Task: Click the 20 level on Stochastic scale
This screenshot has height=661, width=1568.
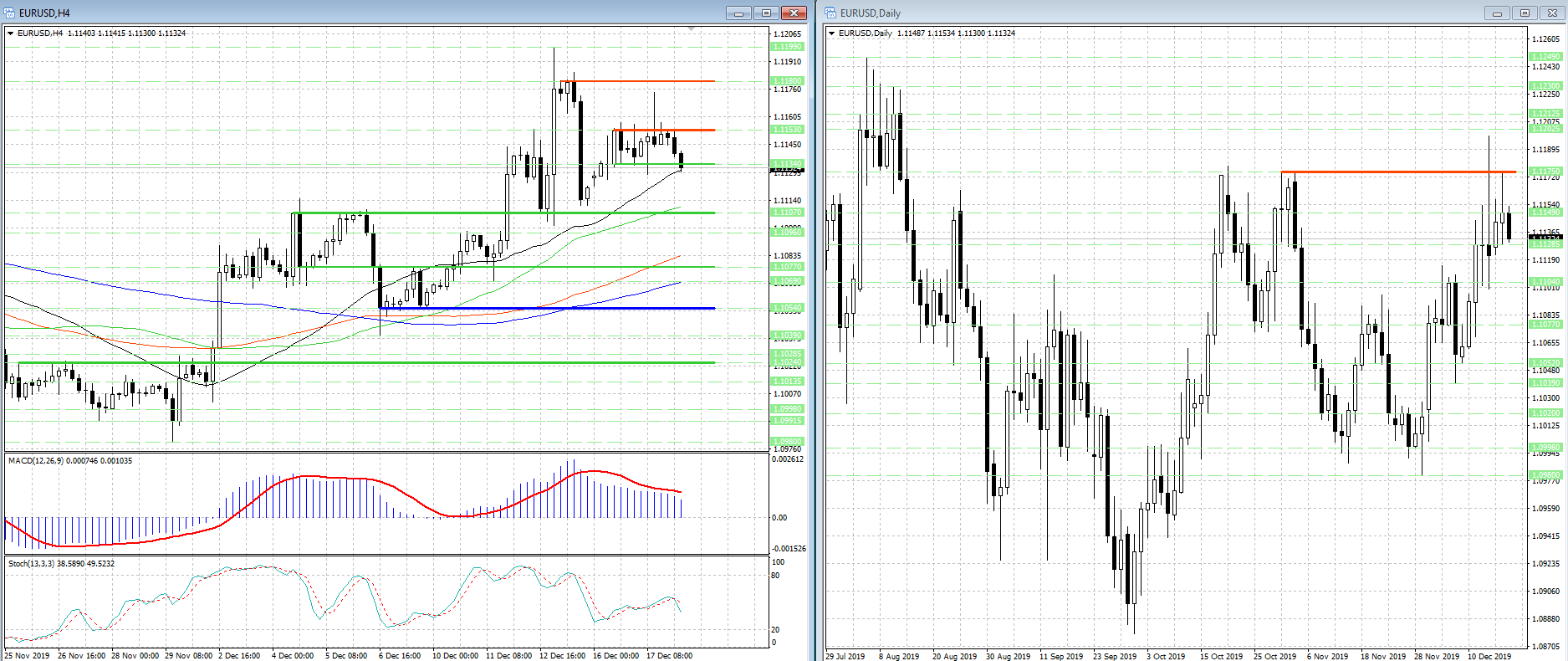Action: (x=775, y=630)
